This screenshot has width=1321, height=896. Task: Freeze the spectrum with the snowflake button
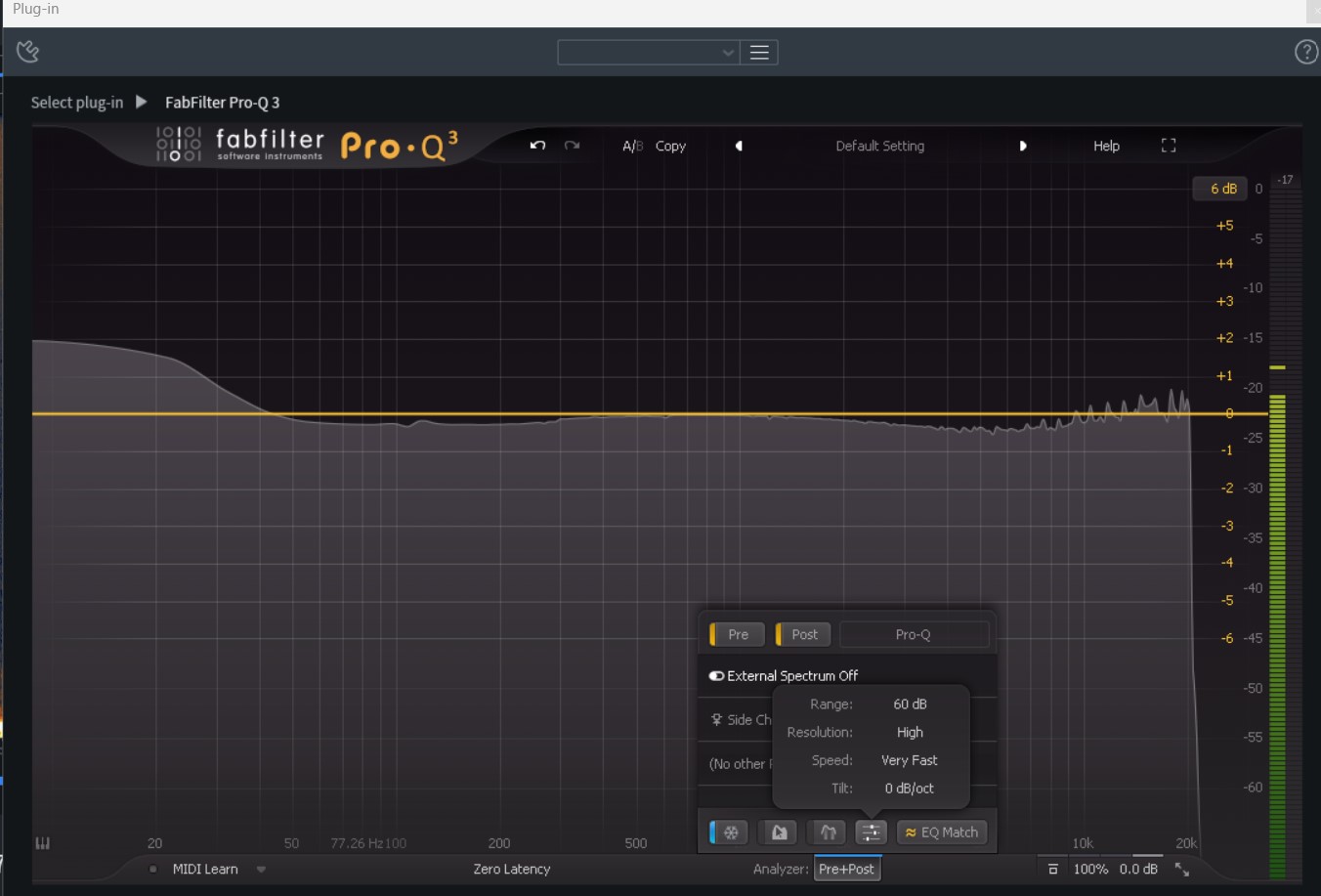(x=730, y=832)
